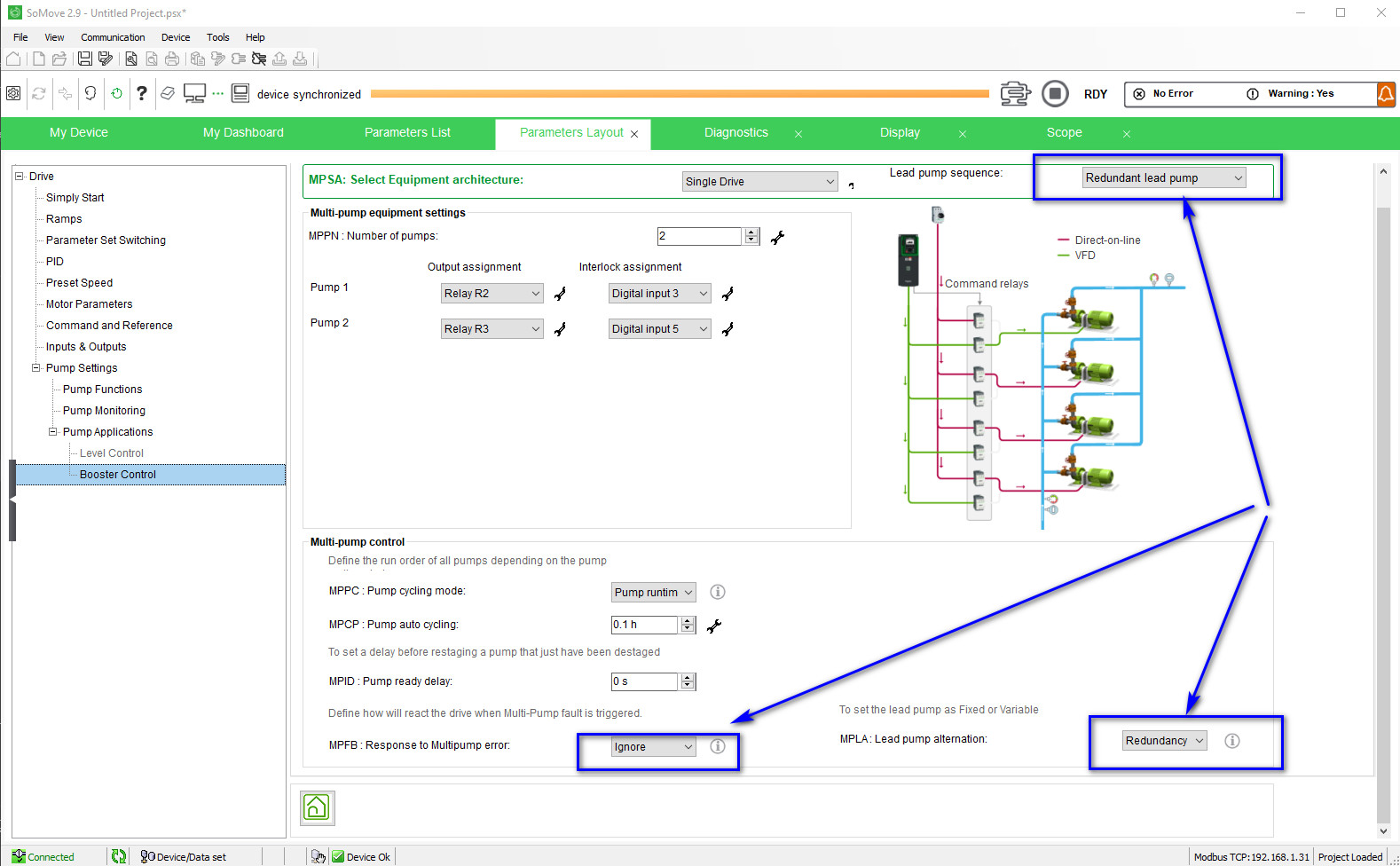Open the Lead pump alternation Redundancy dropdown
Image resolution: width=1400 pixels, height=866 pixels.
(1165, 741)
